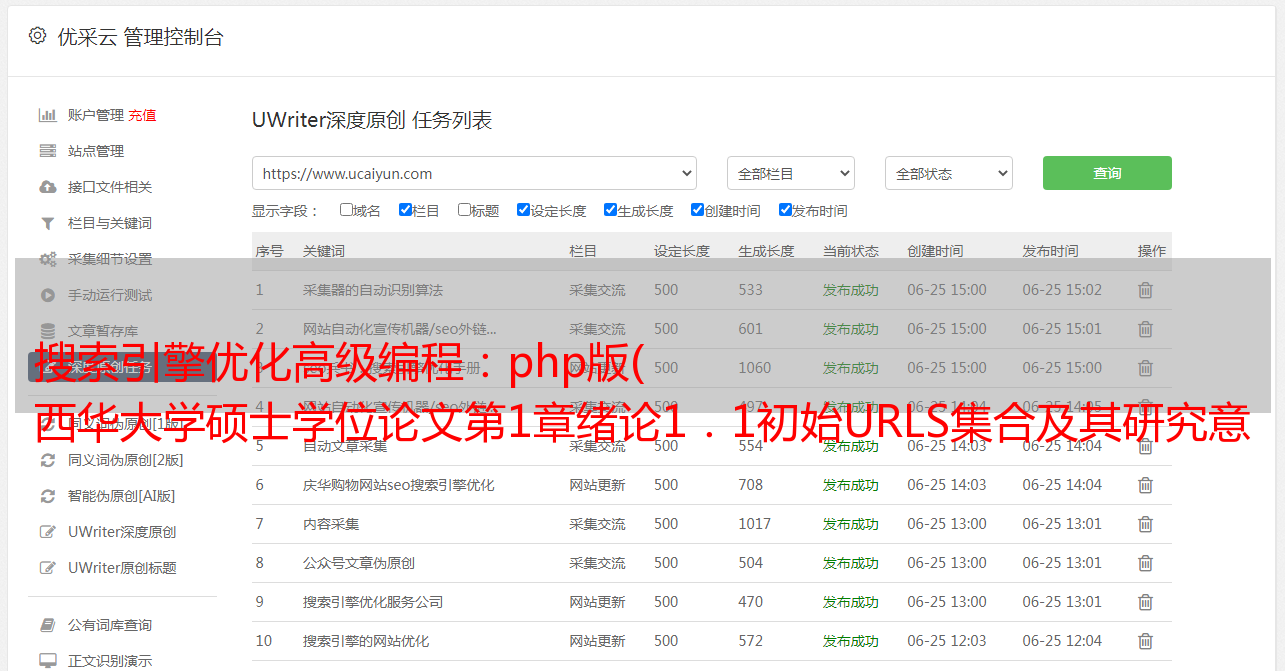Open UWriter原创标题 sidebar link
1285x671 pixels.
click(122, 568)
